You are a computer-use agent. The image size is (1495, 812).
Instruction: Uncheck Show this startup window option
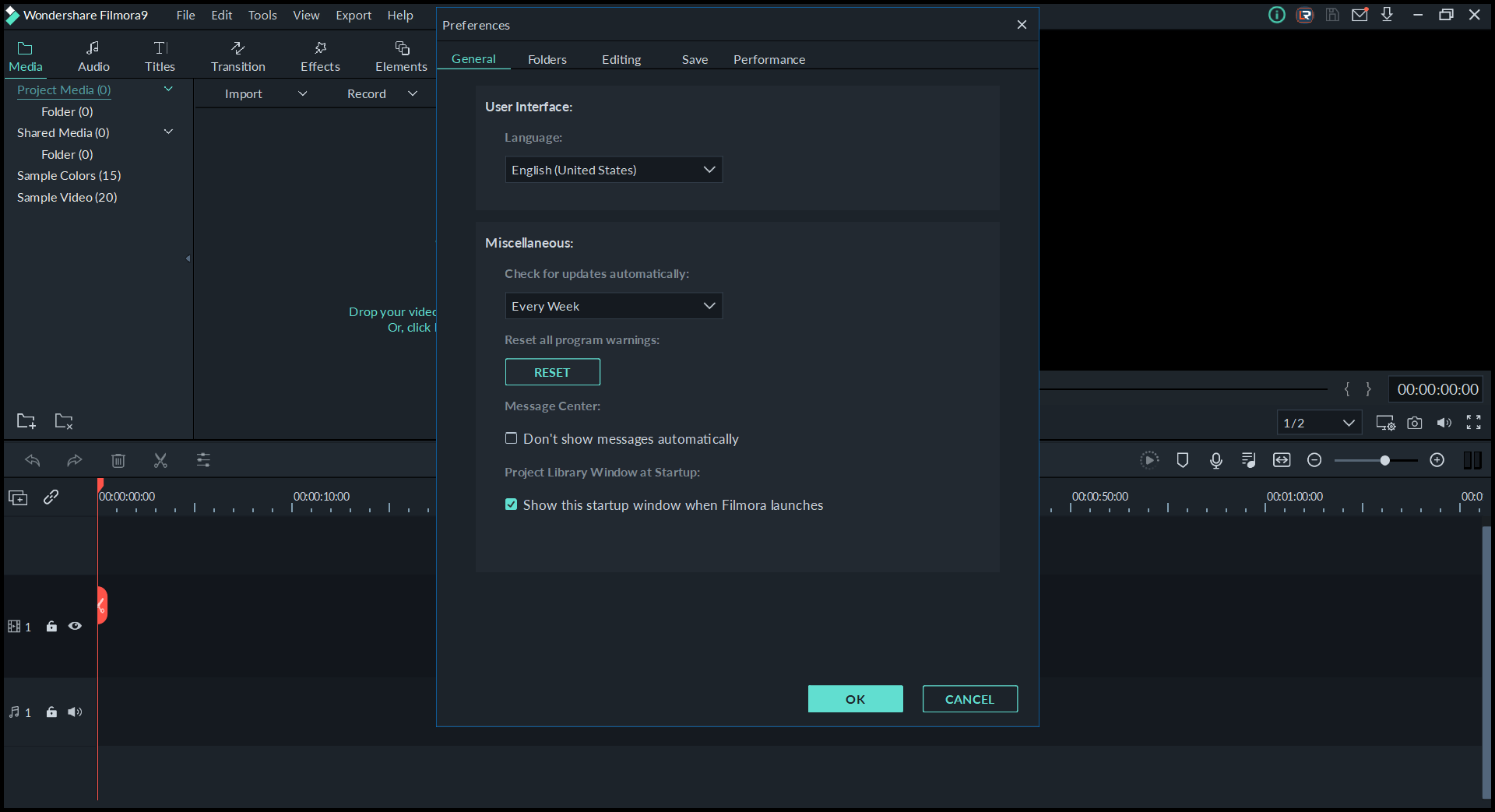511,504
